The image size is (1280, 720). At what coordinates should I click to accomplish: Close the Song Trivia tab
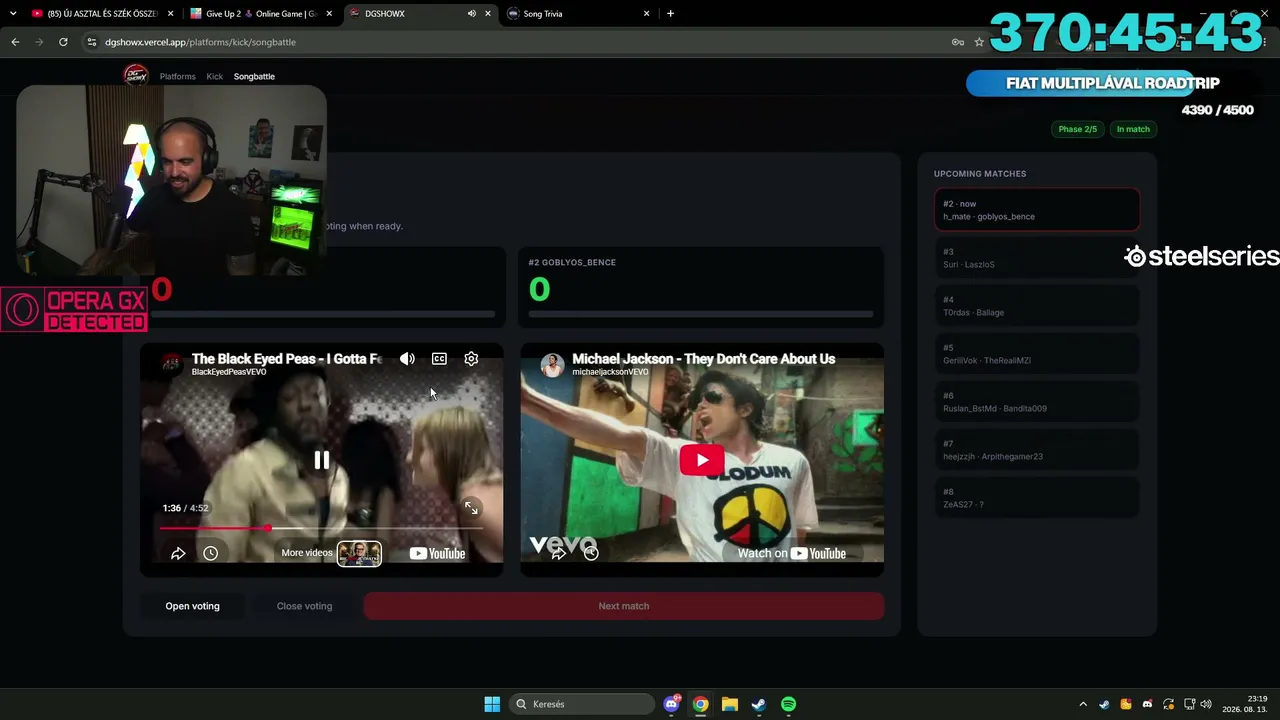[x=647, y=14]
